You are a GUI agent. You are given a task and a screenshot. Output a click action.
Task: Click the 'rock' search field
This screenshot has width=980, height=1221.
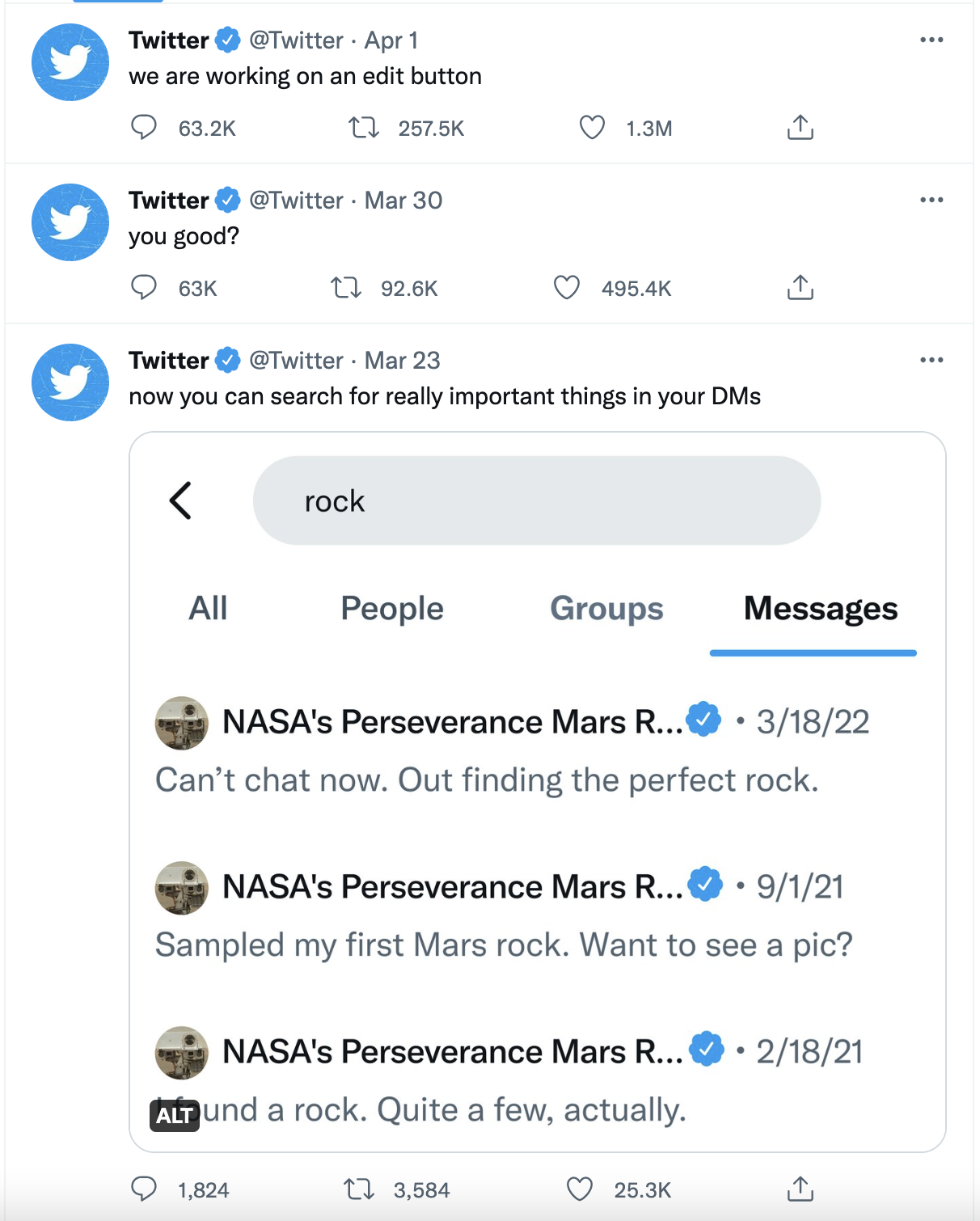click(537, 501)
